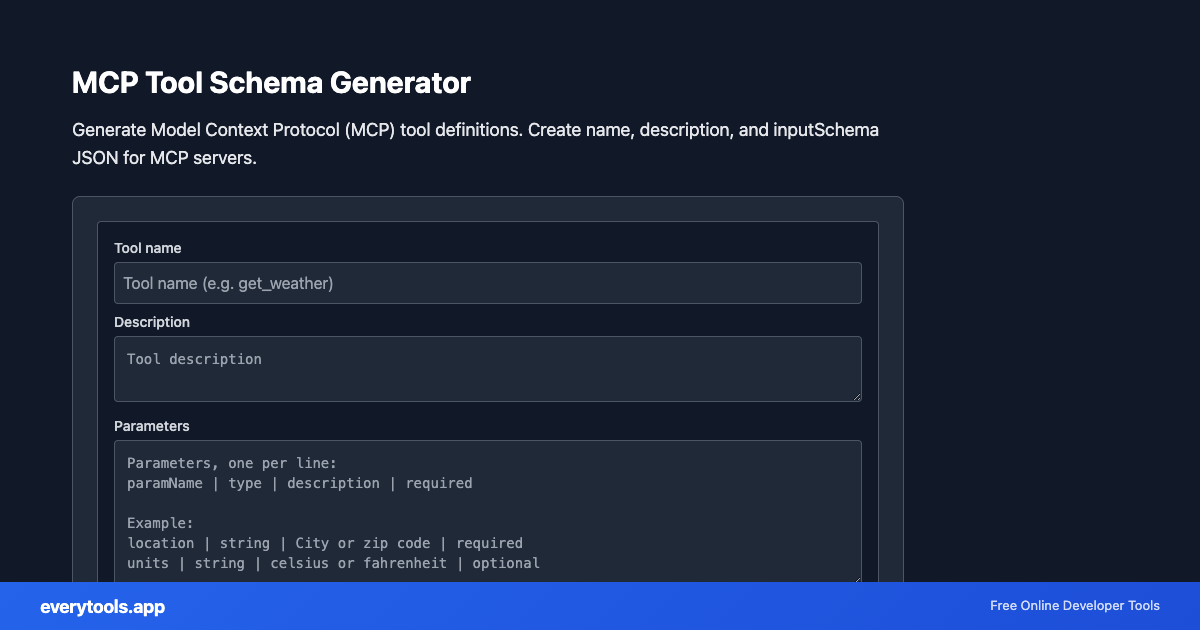Viewport: 1200px width, 630px height.
Task: Open the everytools.app homepage link
Action: [101, 607]
